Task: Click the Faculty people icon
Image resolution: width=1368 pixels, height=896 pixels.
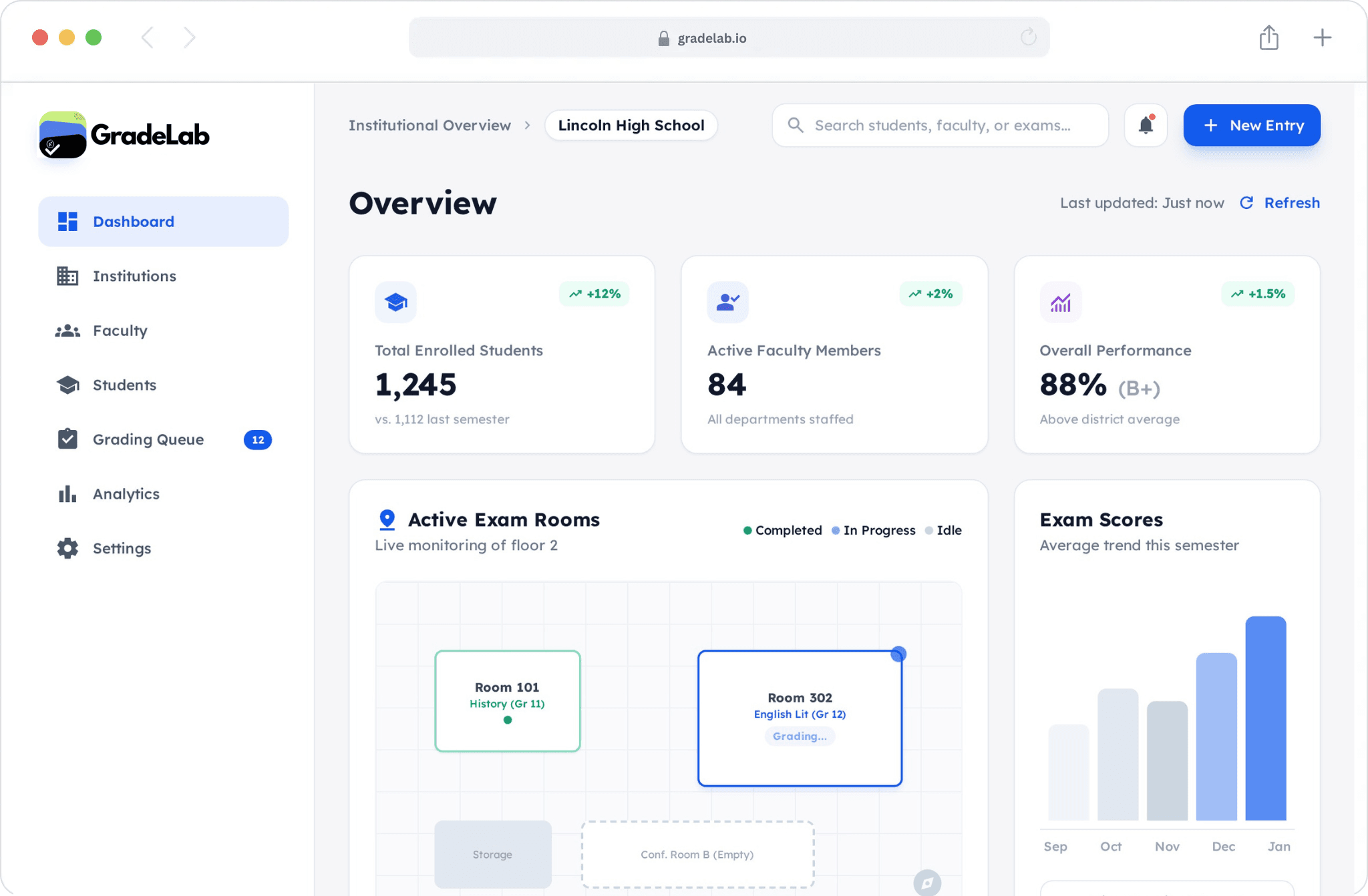Action: [x=67, y=330]
